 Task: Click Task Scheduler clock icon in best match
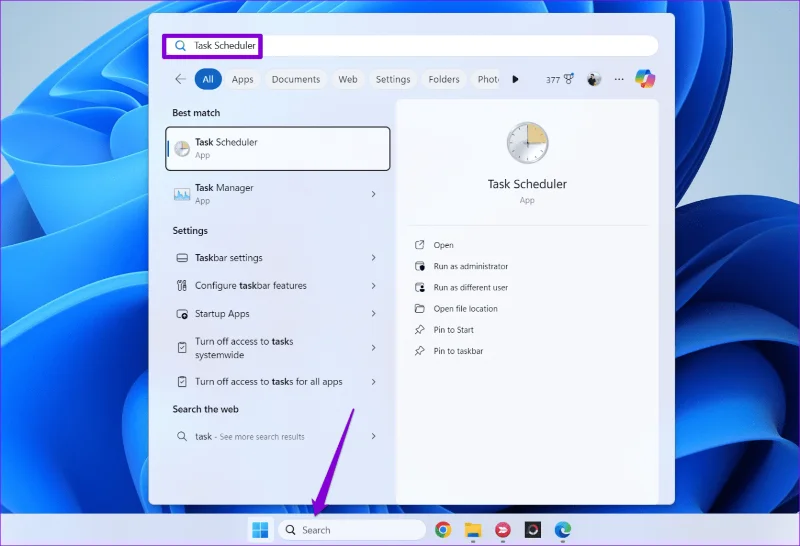182,148
